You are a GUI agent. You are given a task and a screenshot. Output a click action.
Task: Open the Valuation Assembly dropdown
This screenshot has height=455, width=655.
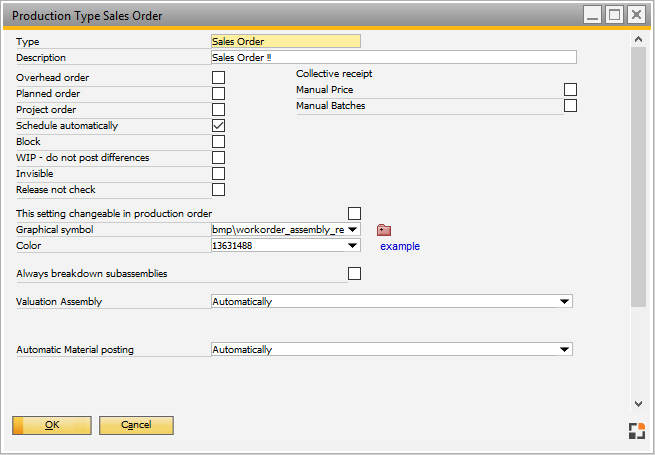point(565,302)
